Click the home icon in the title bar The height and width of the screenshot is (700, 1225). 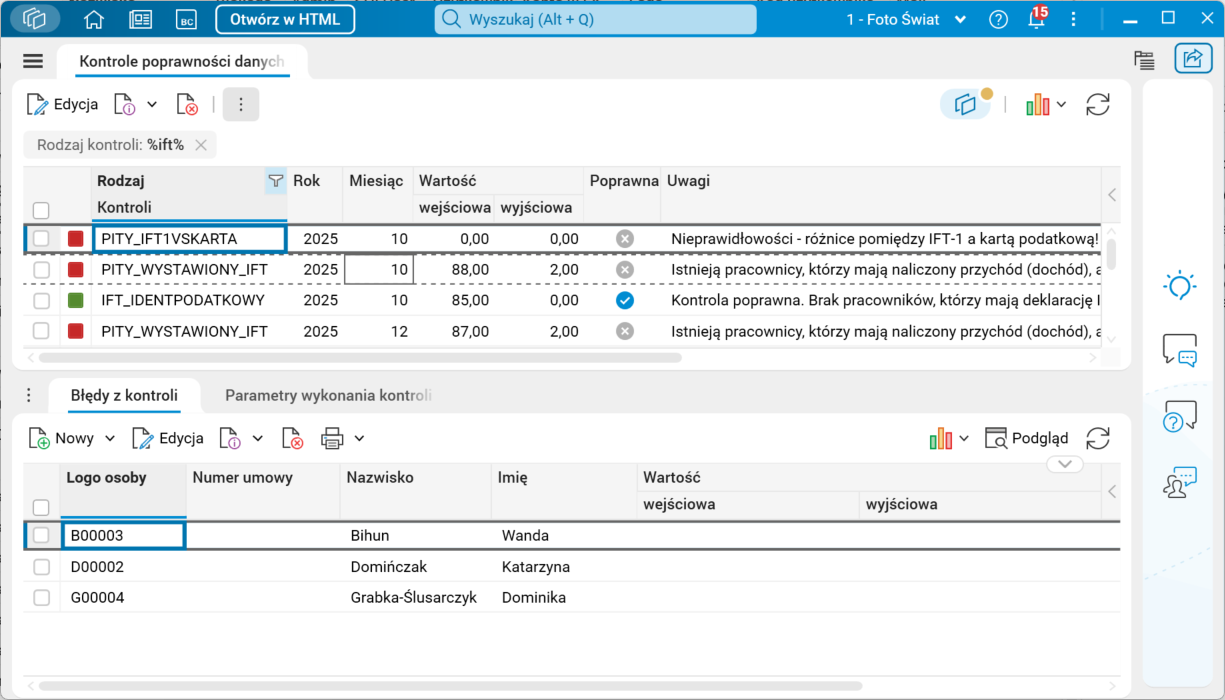point(94,20)
